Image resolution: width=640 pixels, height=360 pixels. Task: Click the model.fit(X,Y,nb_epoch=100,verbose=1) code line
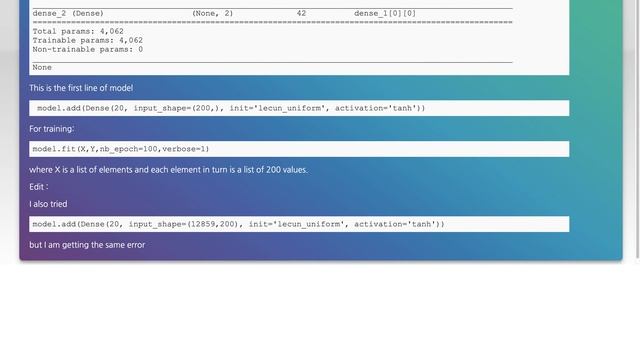pos(299,149)
